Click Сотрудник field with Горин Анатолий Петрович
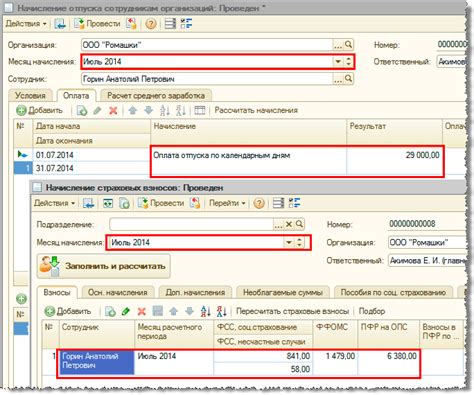 click(207, 79)
